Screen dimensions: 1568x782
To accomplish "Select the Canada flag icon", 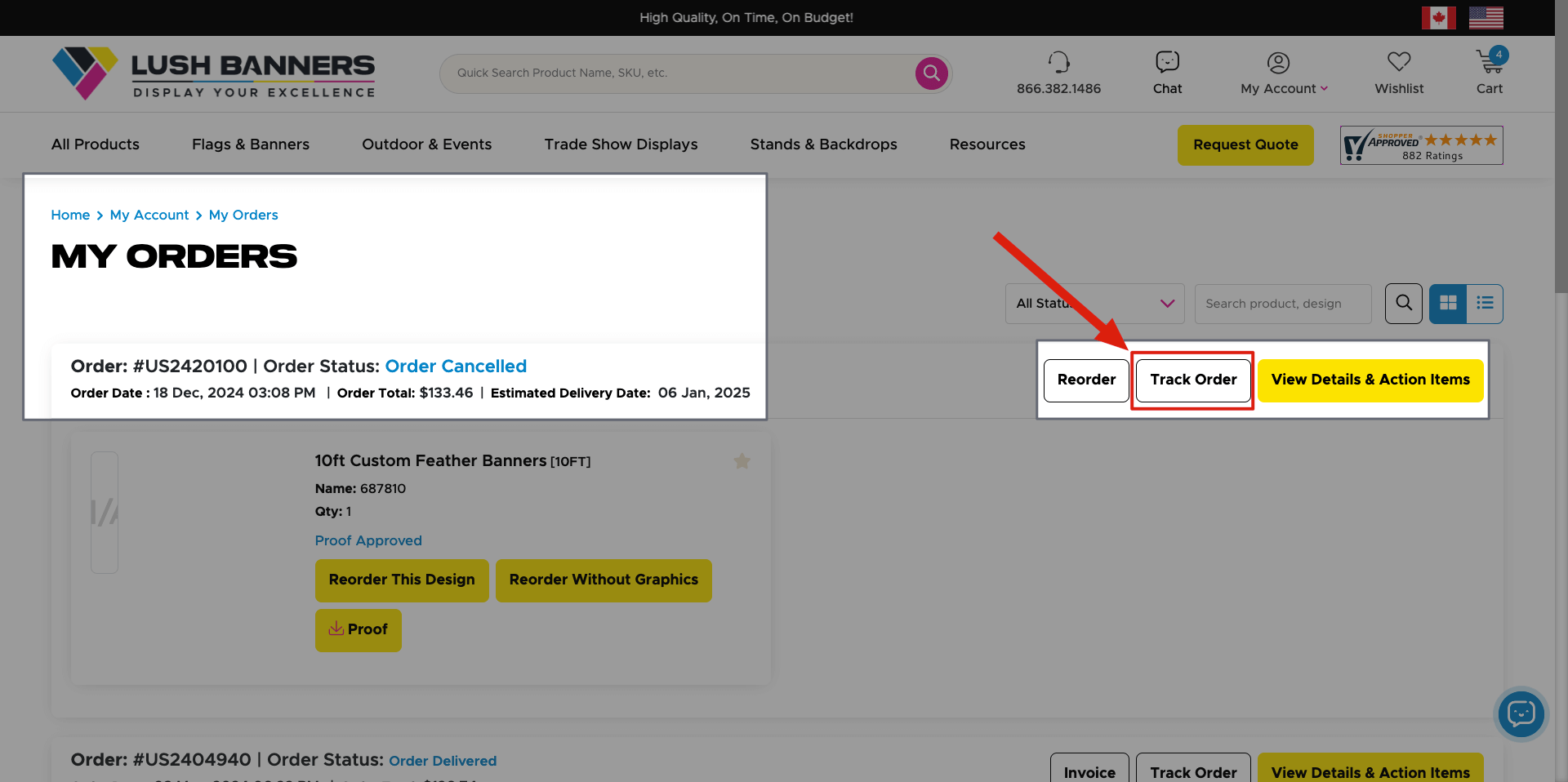I will click(1438, 17).
